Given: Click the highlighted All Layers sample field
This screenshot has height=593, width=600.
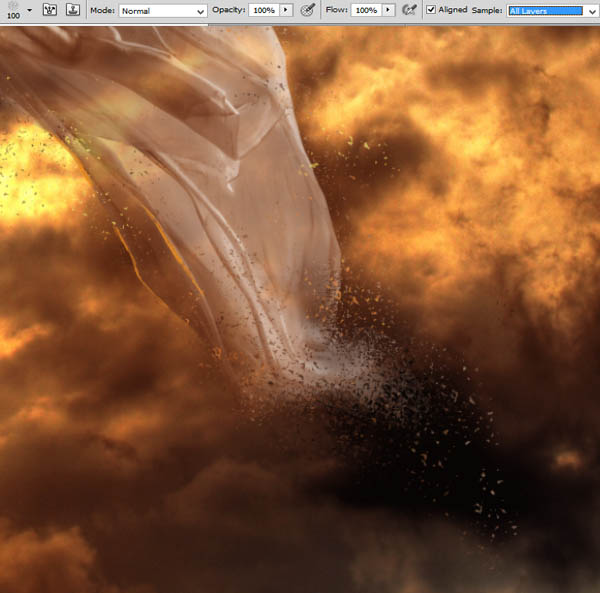Looking at the screenshot, I should [546, 11].
